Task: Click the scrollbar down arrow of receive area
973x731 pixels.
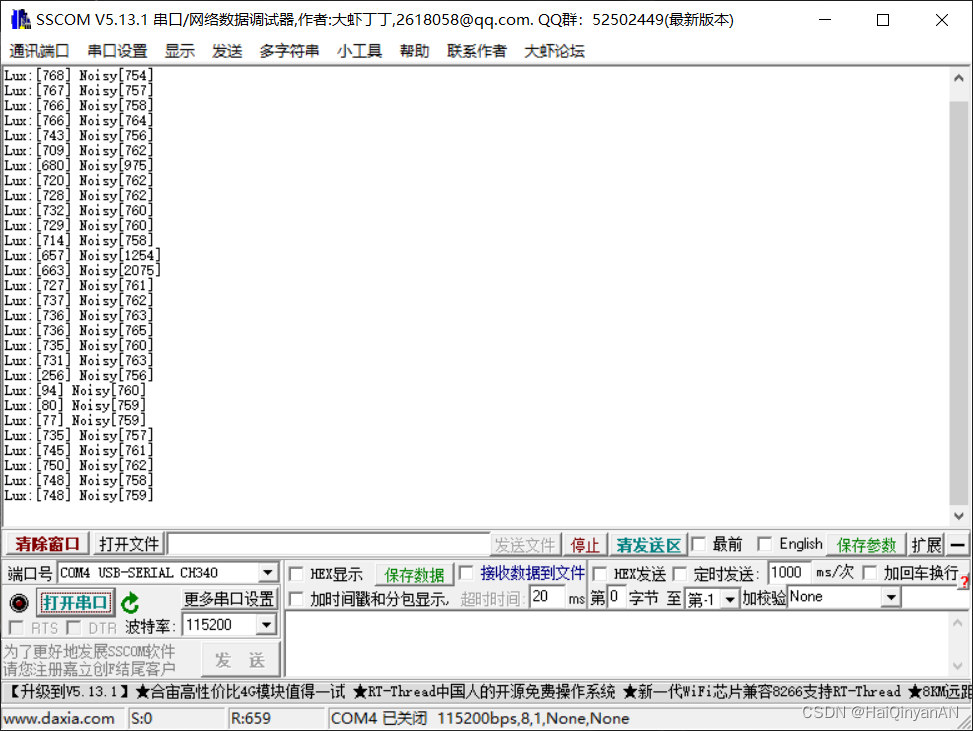Action: [957, 517]
